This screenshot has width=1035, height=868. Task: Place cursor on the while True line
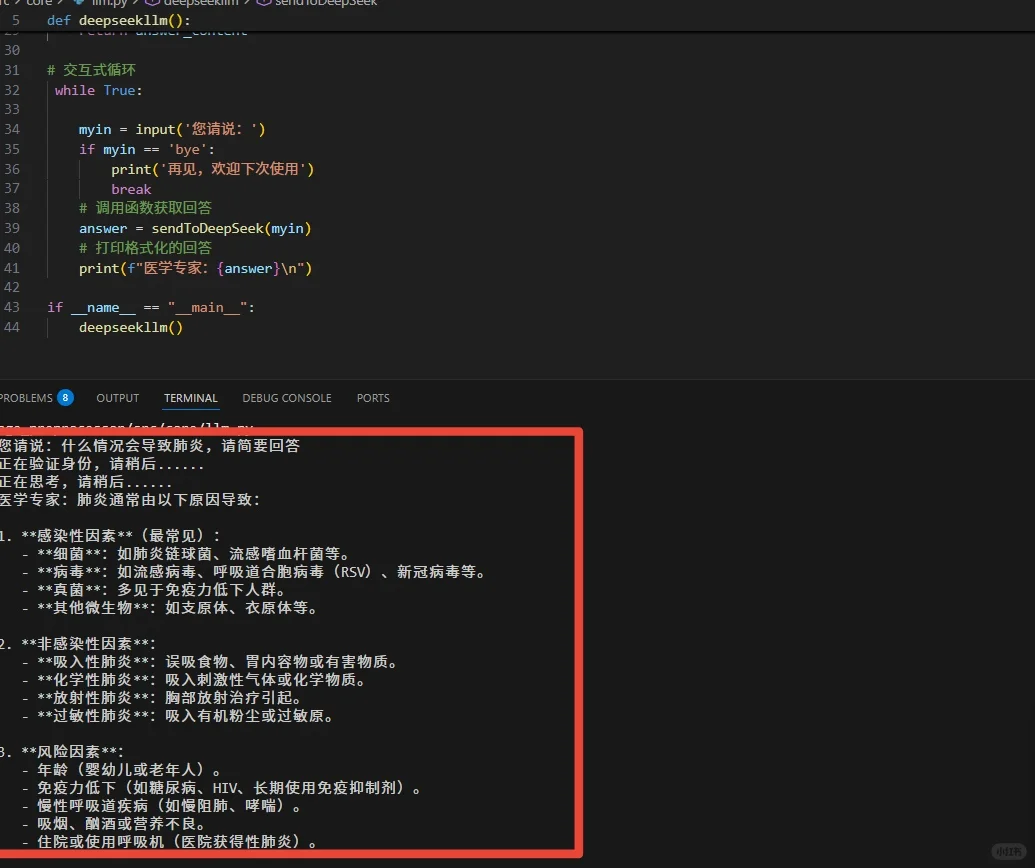tap(98, 90)
